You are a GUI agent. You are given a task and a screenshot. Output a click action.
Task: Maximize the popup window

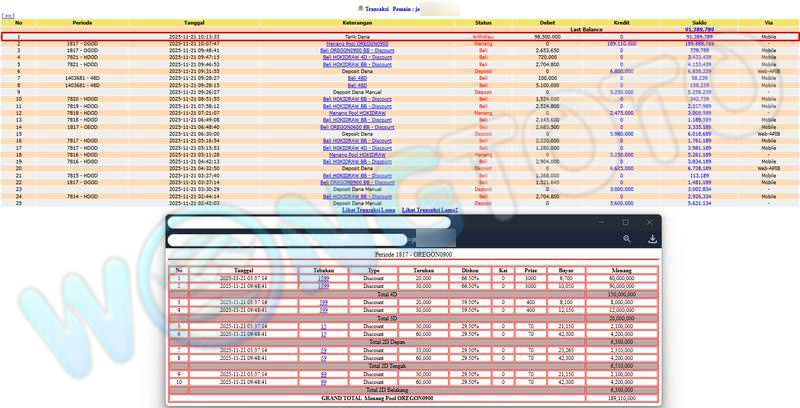tap(626, 222)
